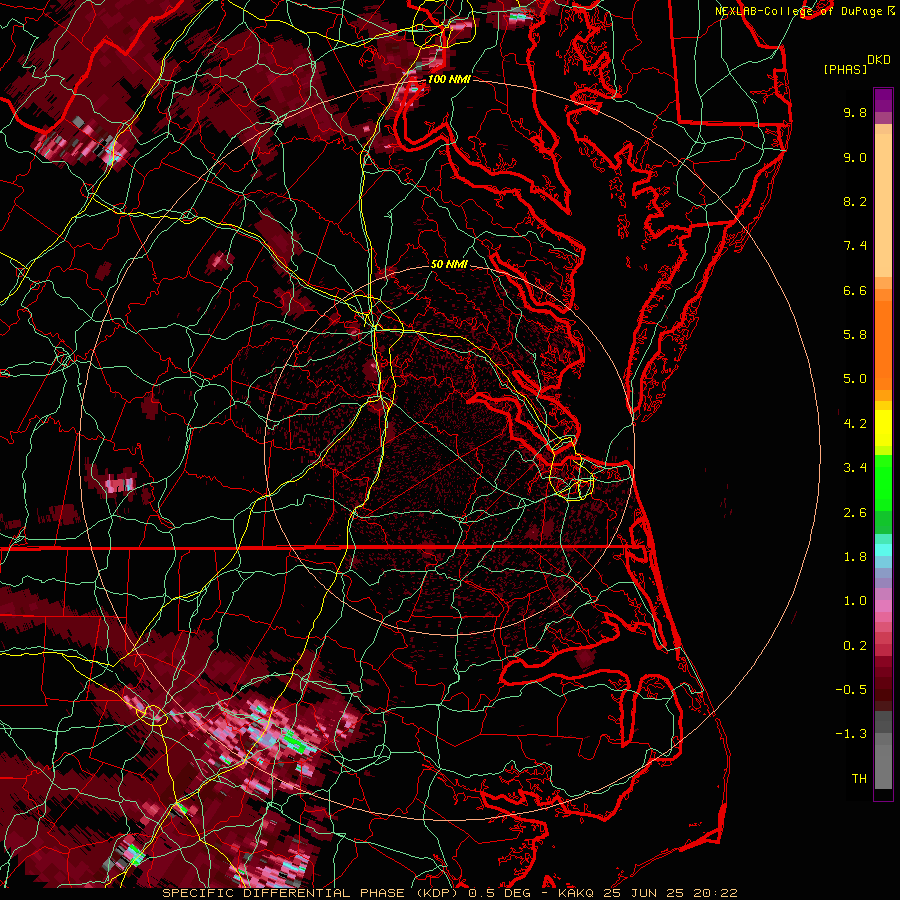Pick the pink color scale segment

coord(883,606)
